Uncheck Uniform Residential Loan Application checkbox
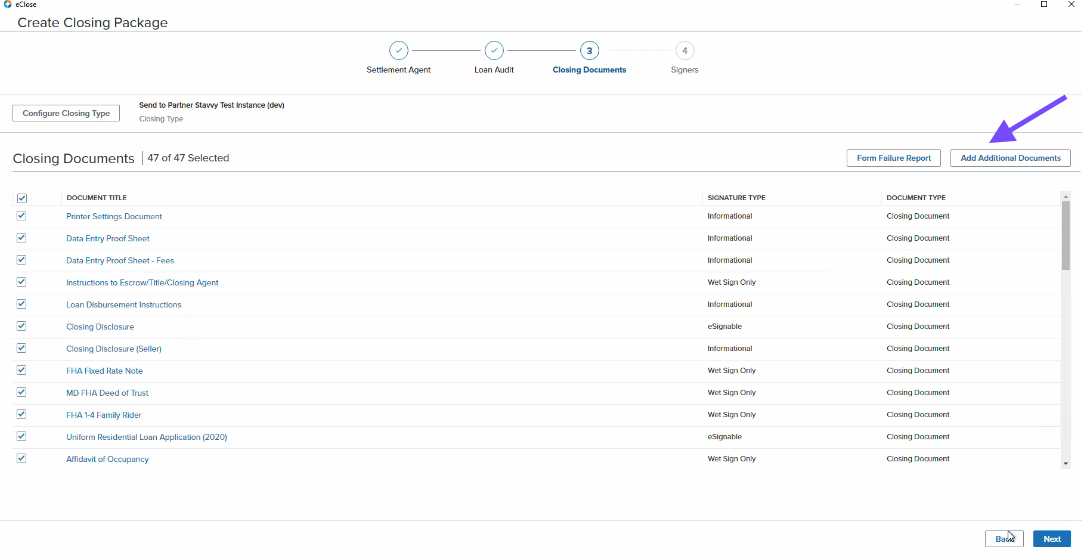1082x557 pixels. (x=21, y=437)
